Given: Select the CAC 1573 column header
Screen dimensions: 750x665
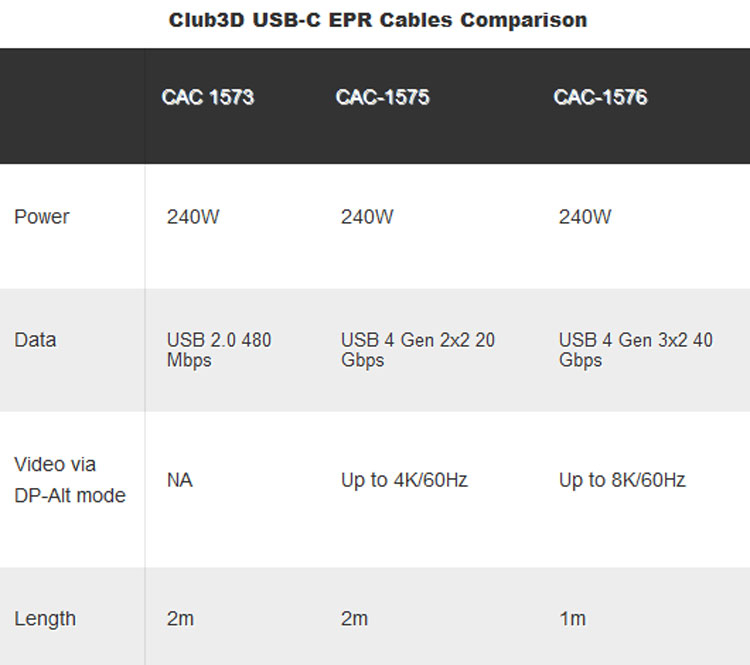Looking at the screenshot, I should tap(208, 97).
